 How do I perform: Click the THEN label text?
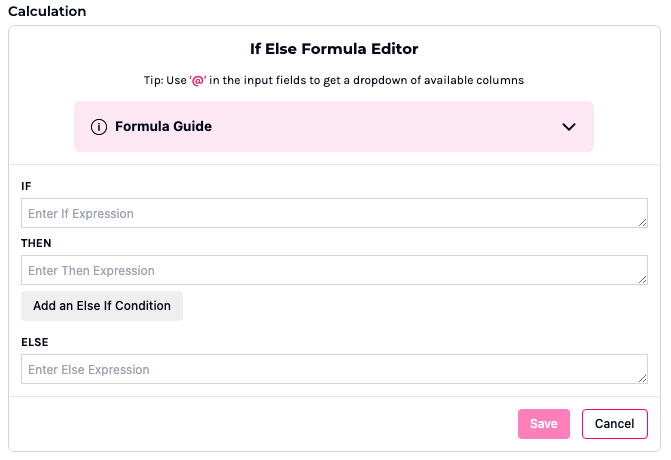coord(36,243)
